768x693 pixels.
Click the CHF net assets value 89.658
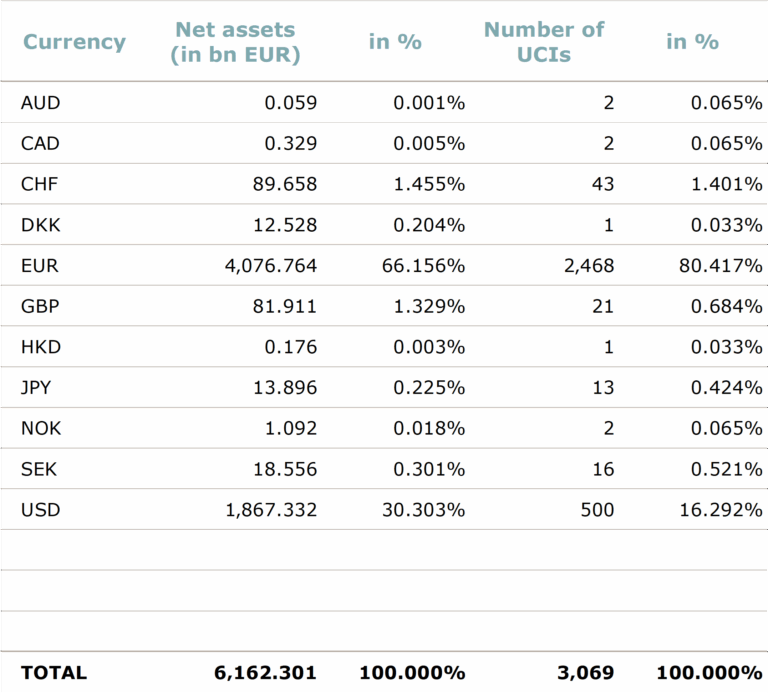tap(285, 184)
